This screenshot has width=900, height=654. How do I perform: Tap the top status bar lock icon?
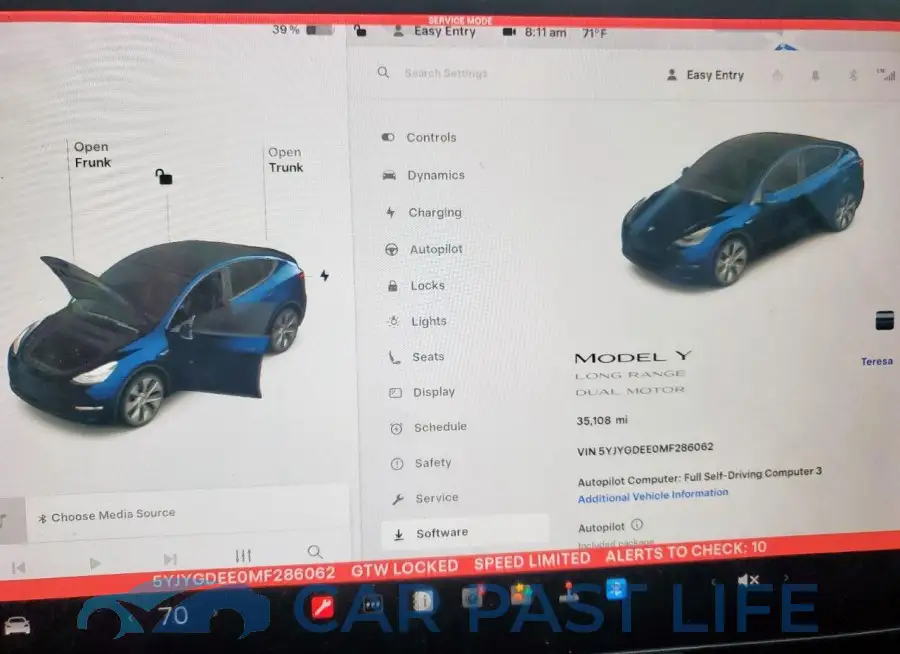click(360, 31)
